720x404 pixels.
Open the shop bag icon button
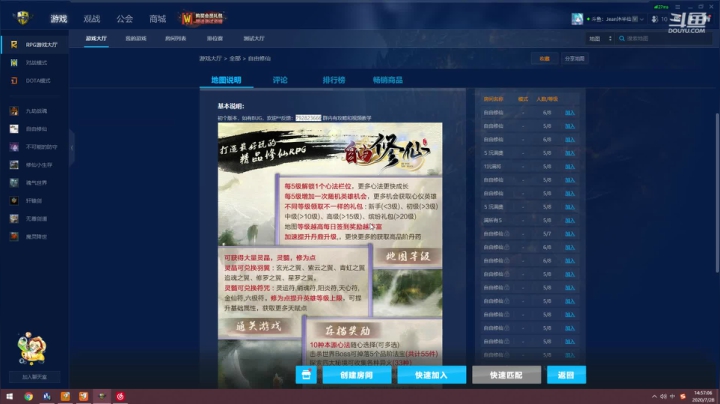[306, 375]
